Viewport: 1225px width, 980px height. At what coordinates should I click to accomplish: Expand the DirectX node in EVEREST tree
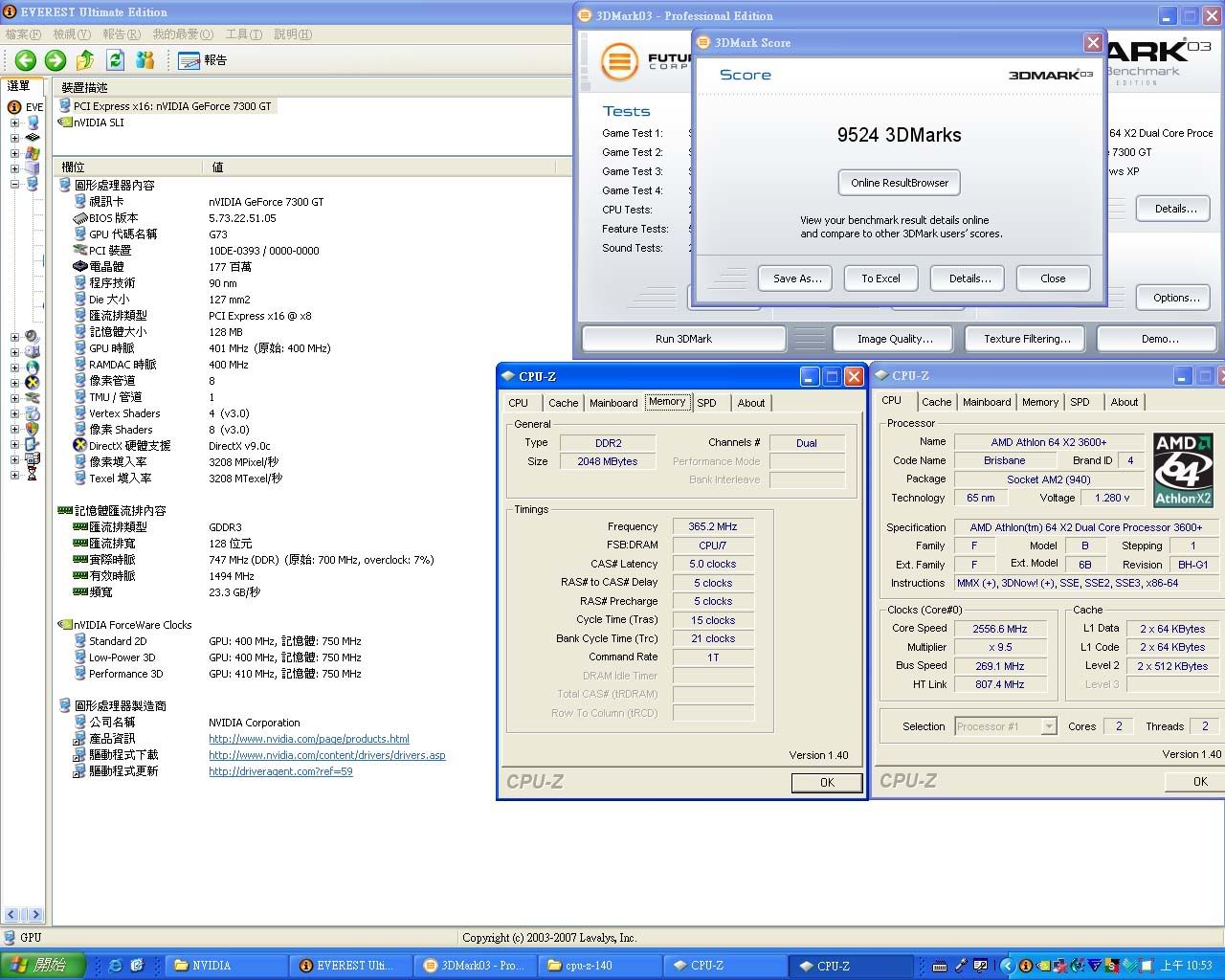click(14, 383)
